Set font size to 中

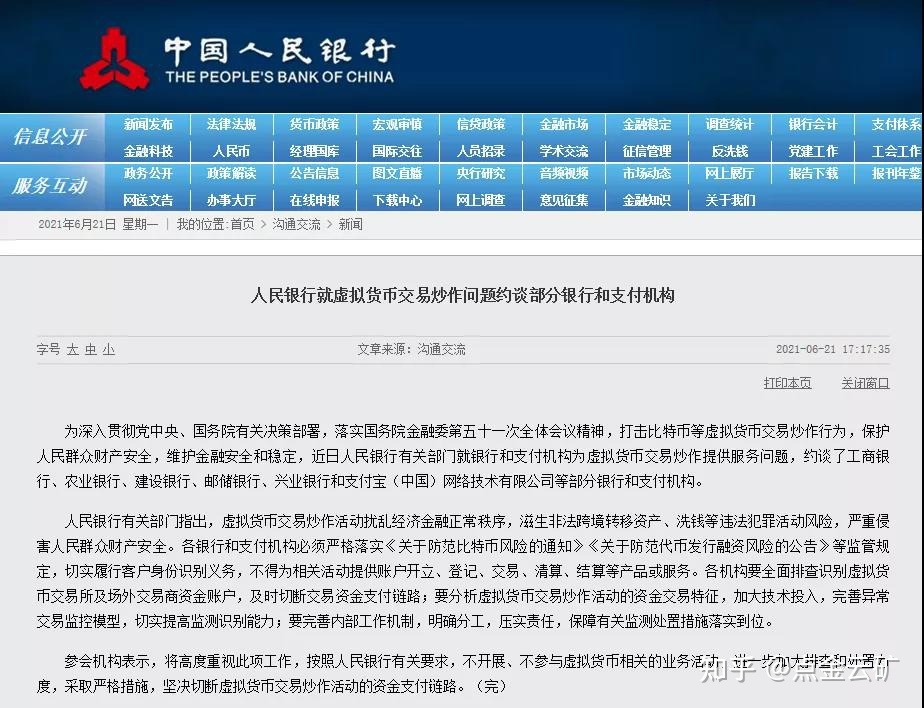(90, 350)
